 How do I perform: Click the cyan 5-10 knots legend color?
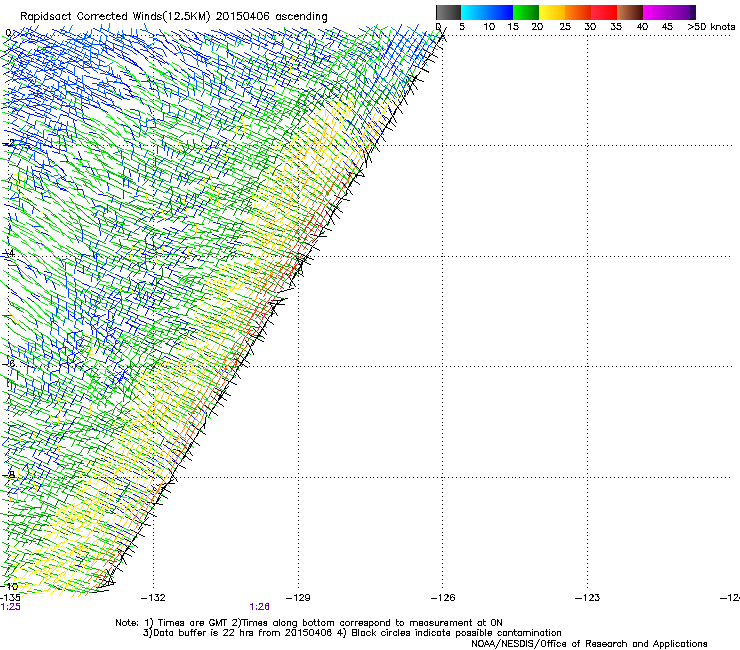[x=474, y=12]
